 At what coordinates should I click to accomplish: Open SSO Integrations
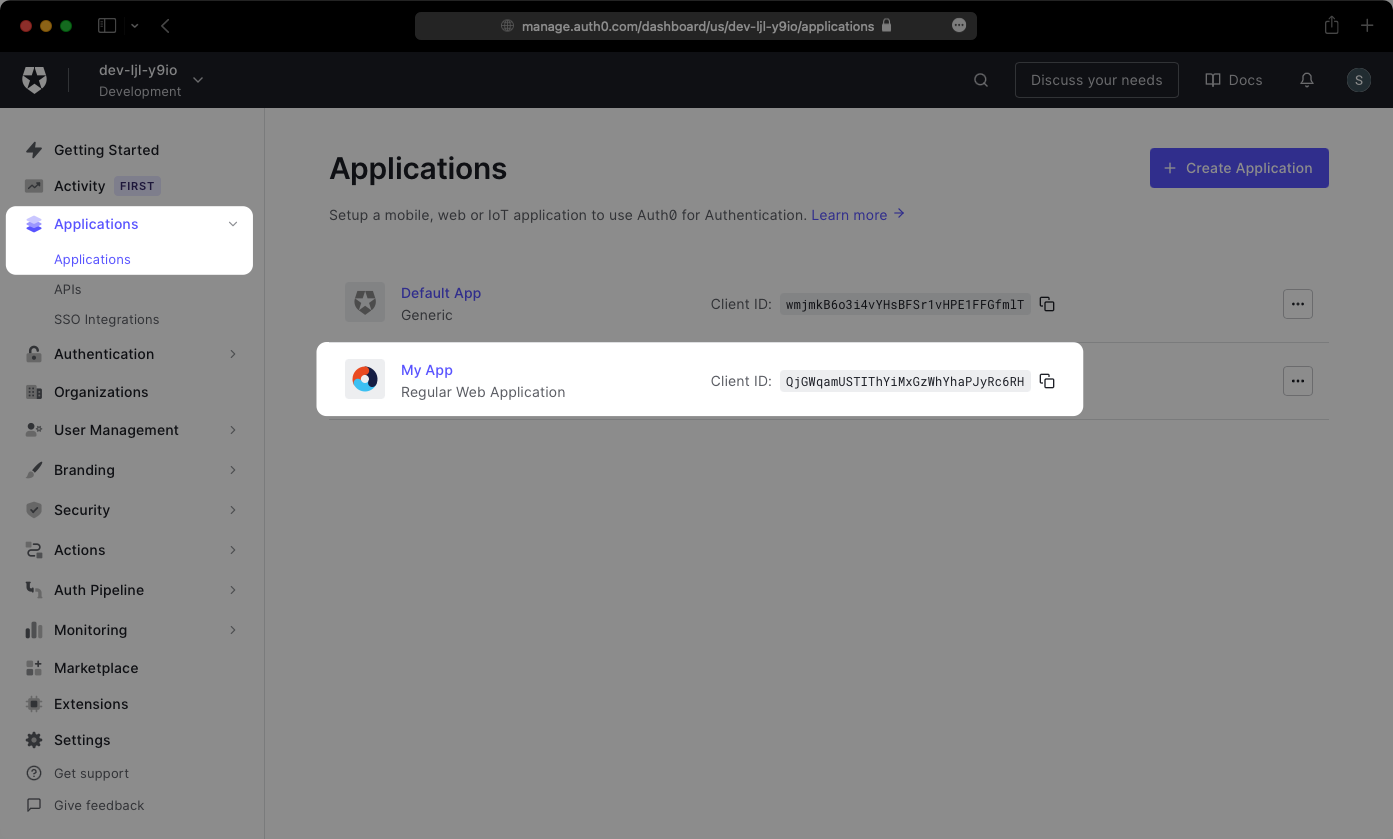[x=105, y=319]
